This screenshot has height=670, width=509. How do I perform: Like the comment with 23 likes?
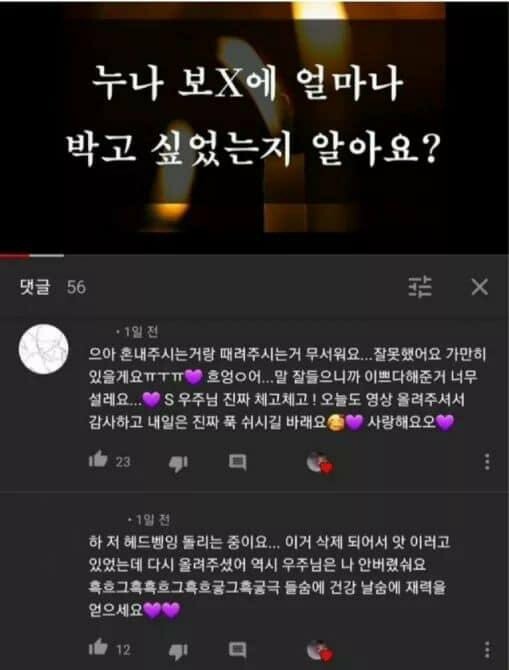coord(98,460)
